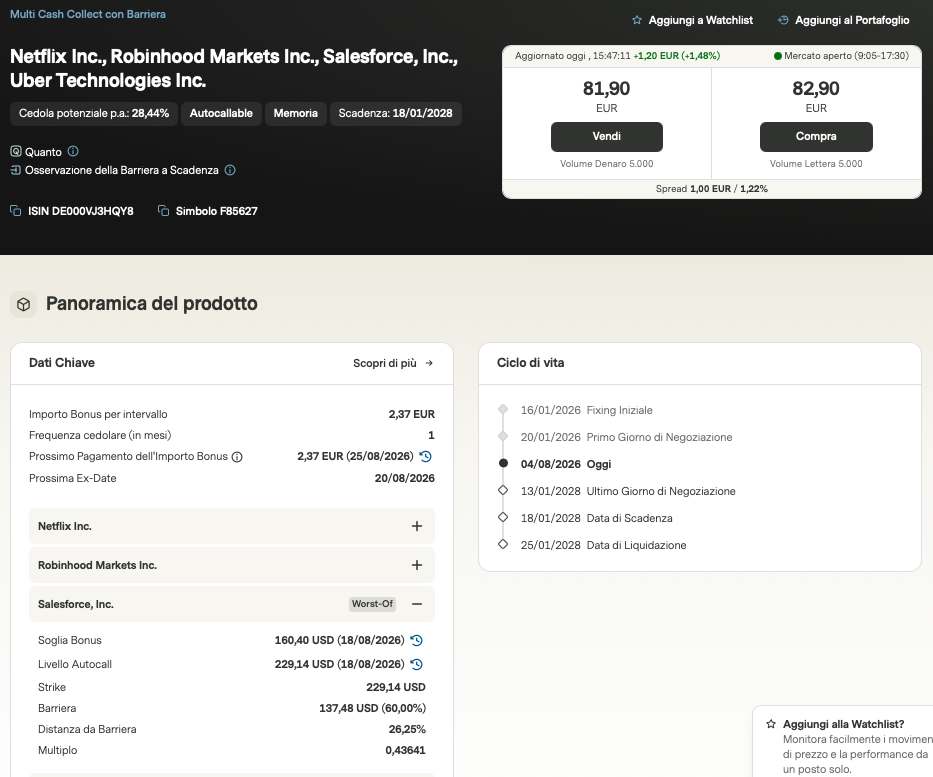Click Cedola potenziale p.a. 28,44% tag
Image resolution: width=933 pixels, height=777 pixels.
pos(94,113)
